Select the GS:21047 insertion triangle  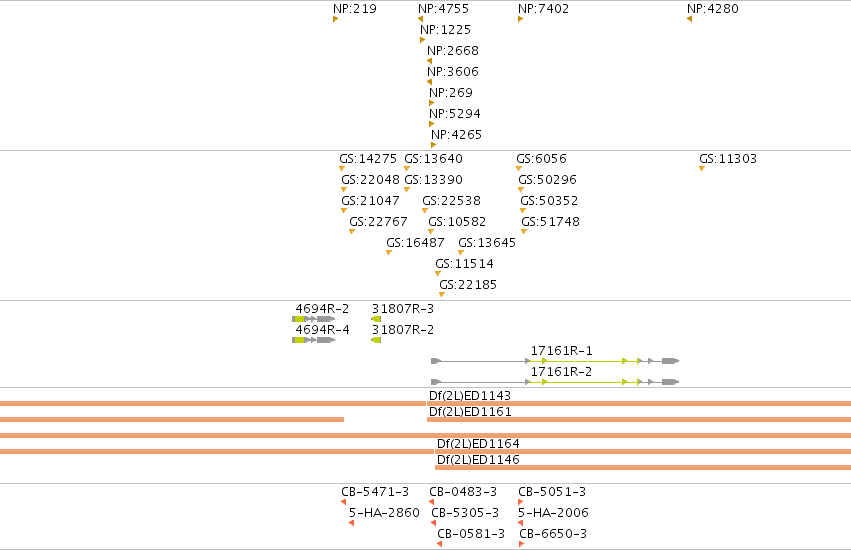click(x=344, y=211)
